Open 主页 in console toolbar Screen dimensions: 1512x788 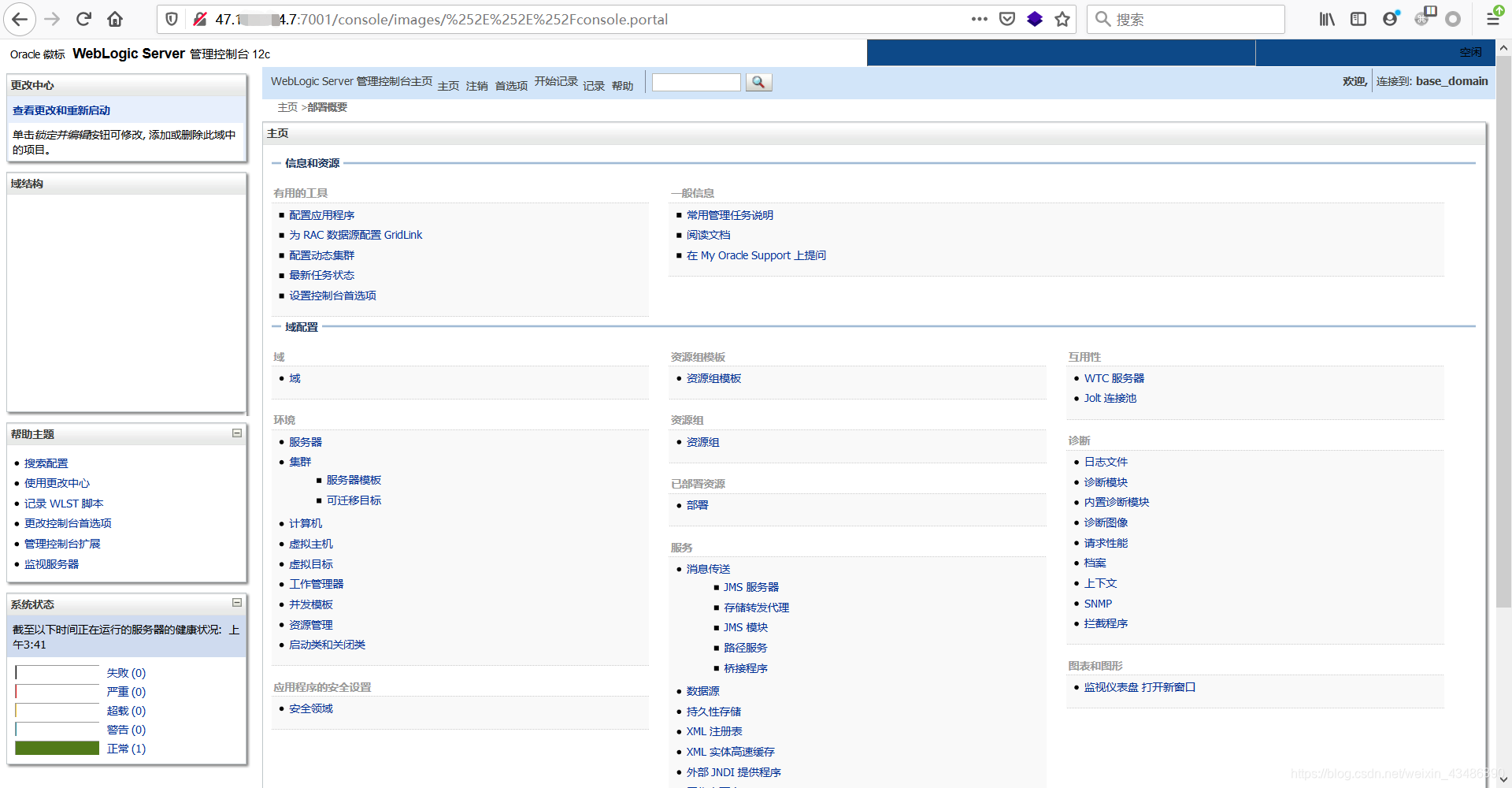pyautogui.click(x=448, y=86)
